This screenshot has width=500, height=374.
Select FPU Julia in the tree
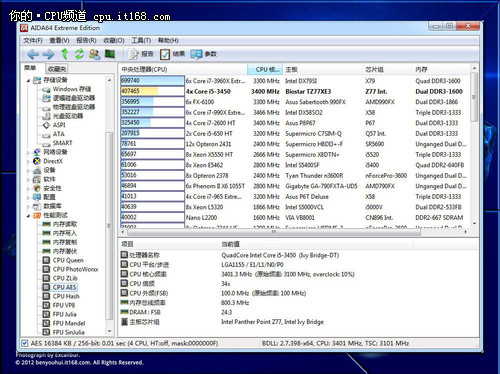point(65,314)
